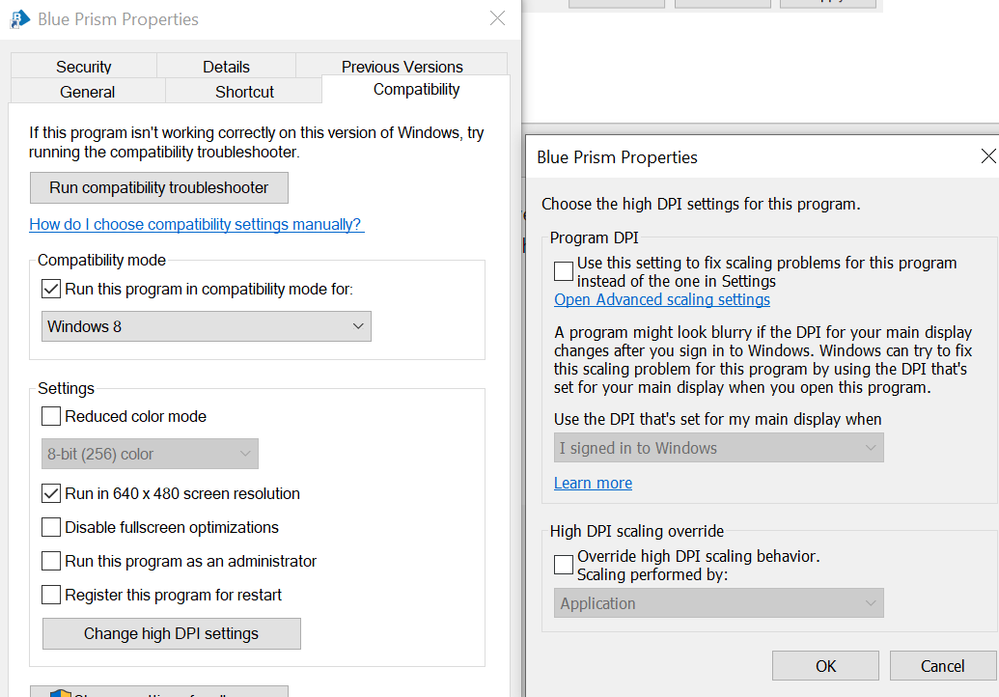Check Override high DPI scaling behavior
Viewport: 999px width, 697px height.
564,566
